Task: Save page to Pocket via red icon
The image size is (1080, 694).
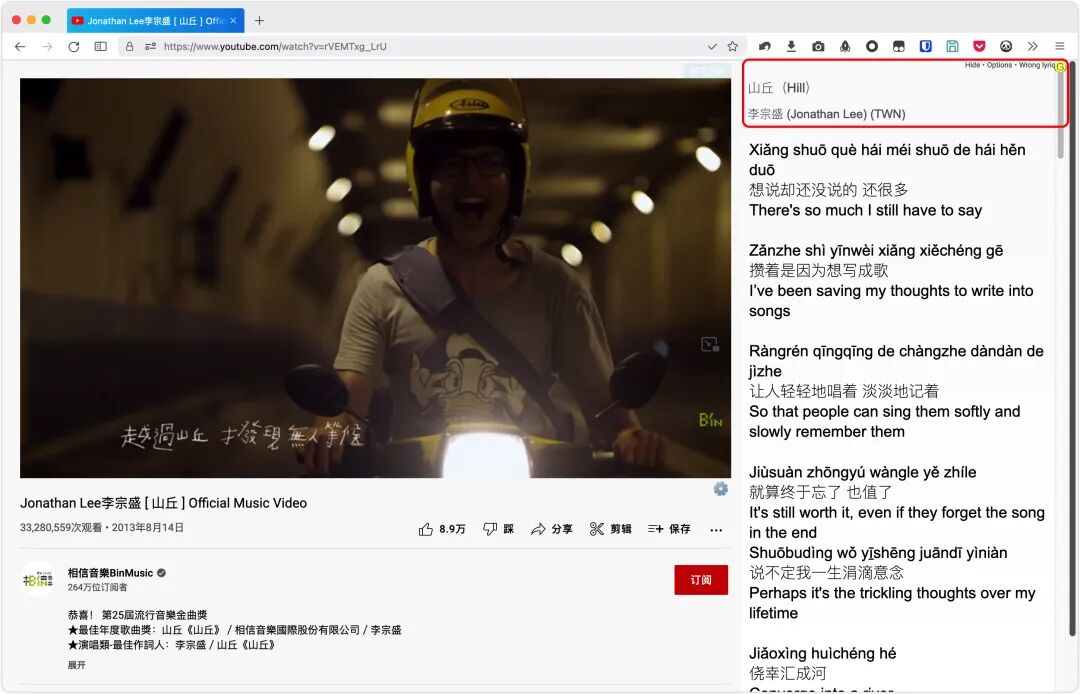Action: coord(979,46)
